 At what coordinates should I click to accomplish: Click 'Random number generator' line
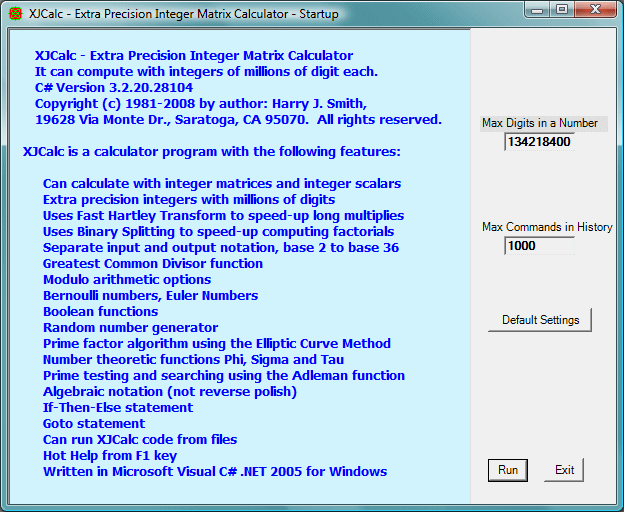coord(131,328)
